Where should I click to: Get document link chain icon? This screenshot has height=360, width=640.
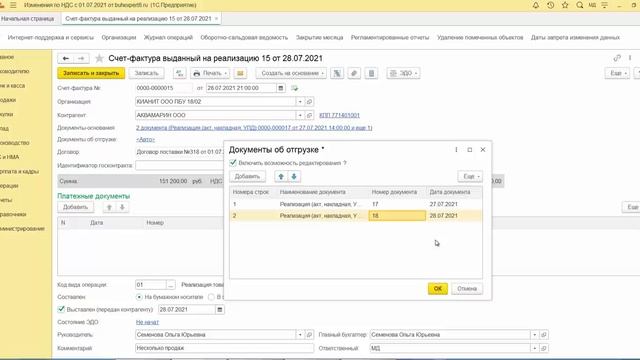point(617,58)
